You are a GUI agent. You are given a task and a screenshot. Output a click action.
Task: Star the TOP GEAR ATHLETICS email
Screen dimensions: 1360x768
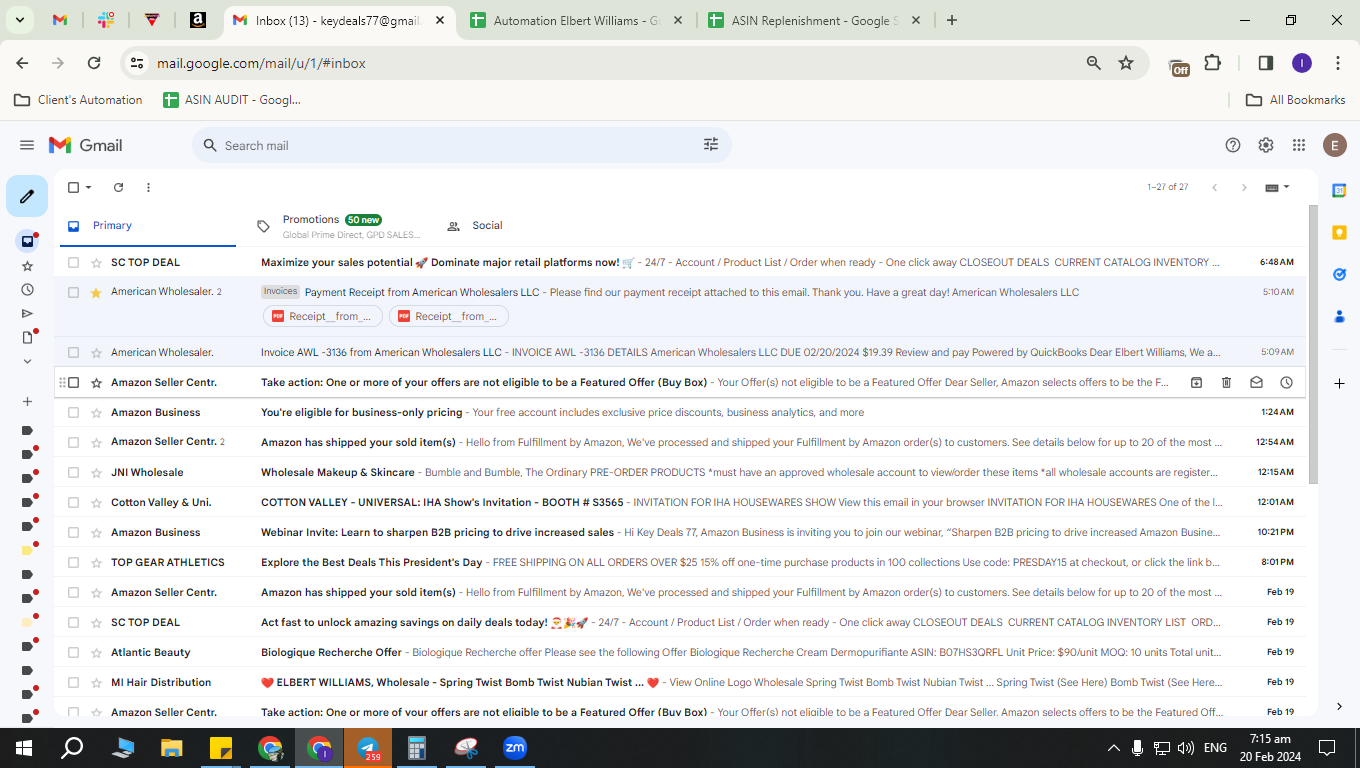[x=96, y=562]
